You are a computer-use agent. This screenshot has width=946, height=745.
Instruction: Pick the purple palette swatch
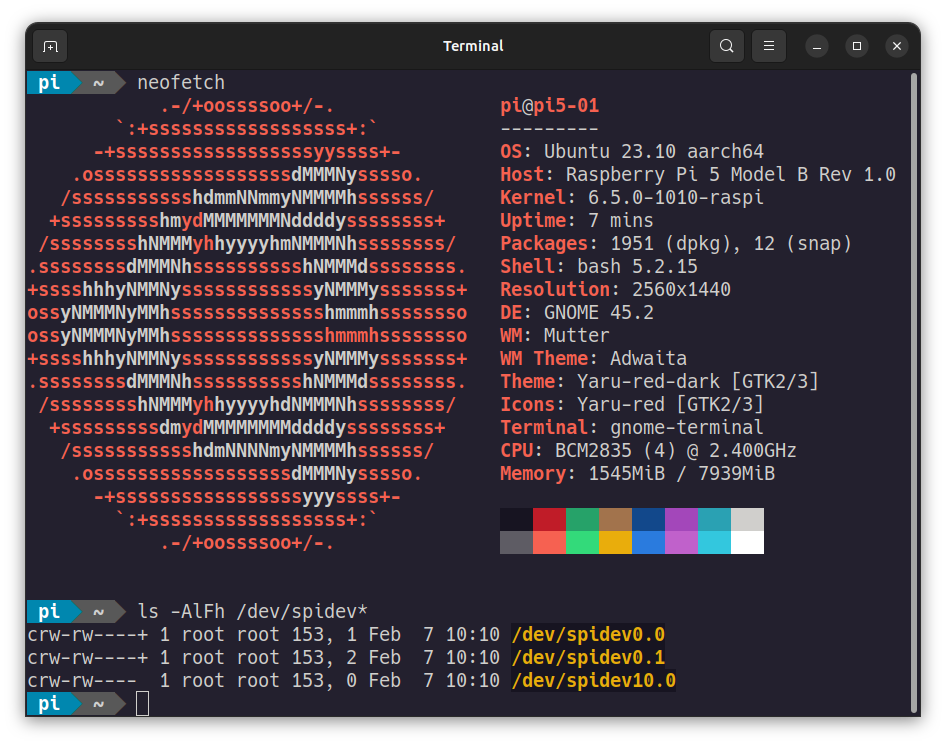(681, 519)
